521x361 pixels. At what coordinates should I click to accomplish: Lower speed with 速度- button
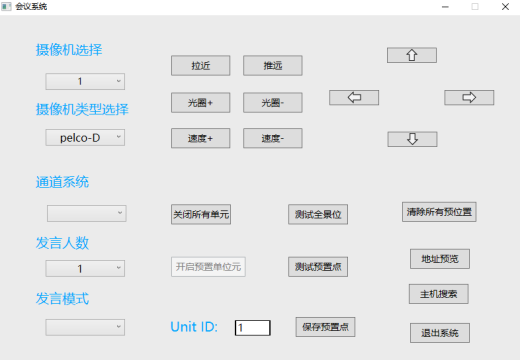coord(273,138)
